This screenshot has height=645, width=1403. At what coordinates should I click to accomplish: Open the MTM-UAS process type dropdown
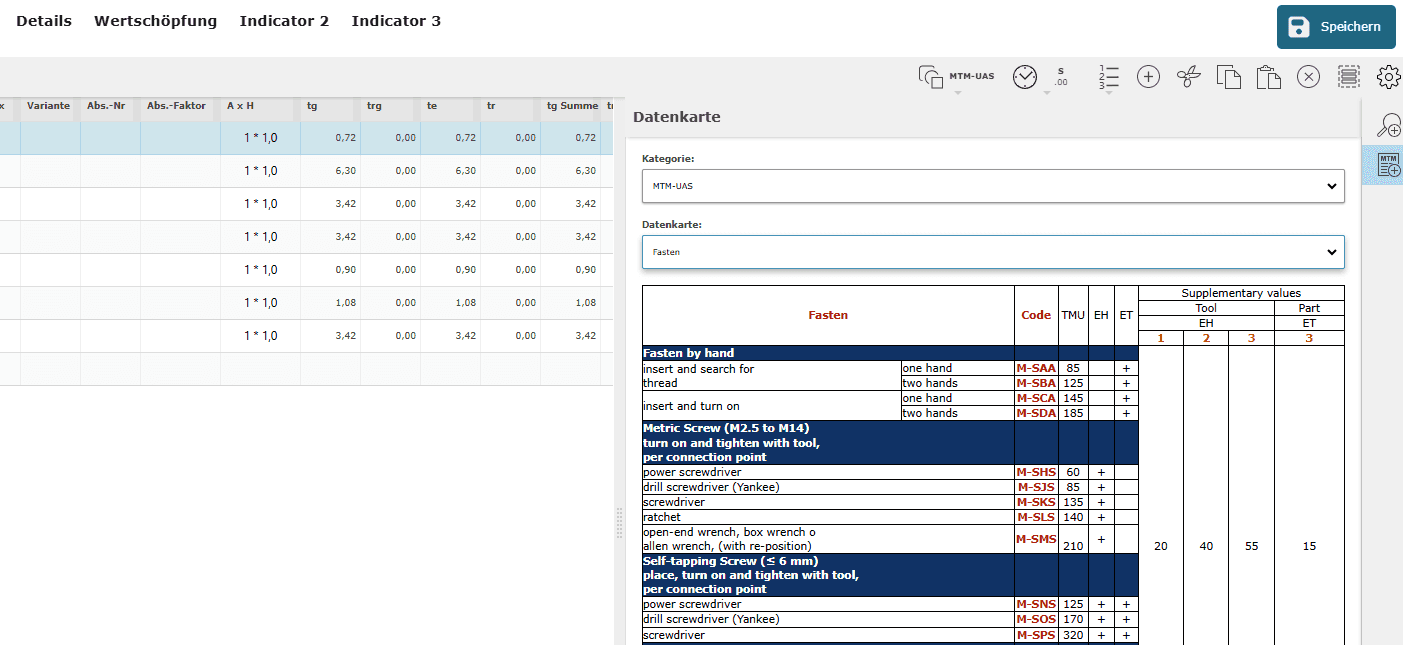point(957,78)
